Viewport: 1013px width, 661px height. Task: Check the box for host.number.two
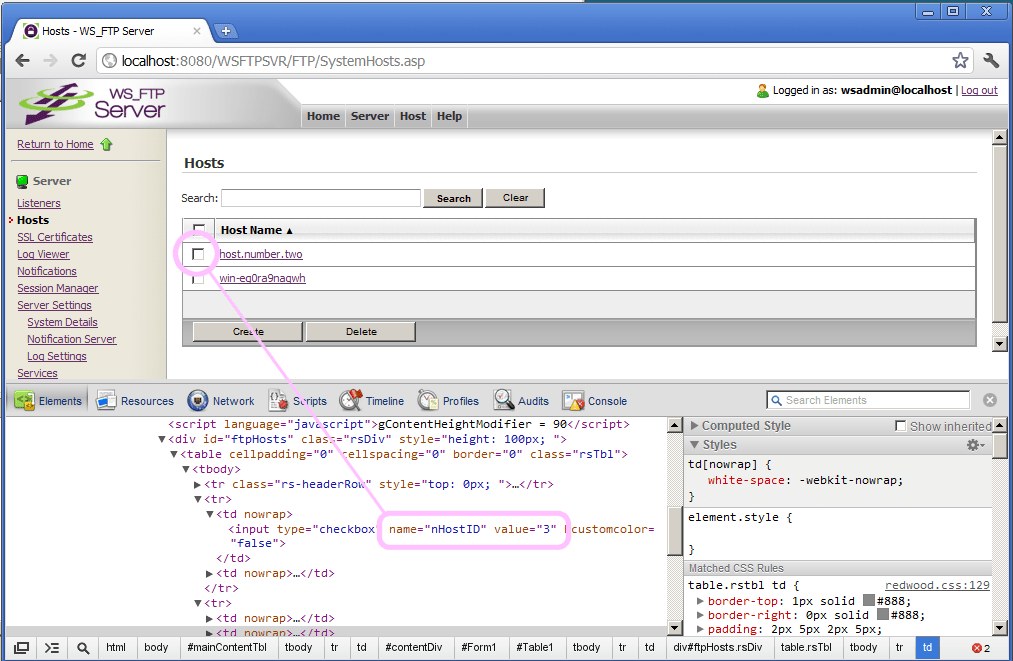[198, 254]
